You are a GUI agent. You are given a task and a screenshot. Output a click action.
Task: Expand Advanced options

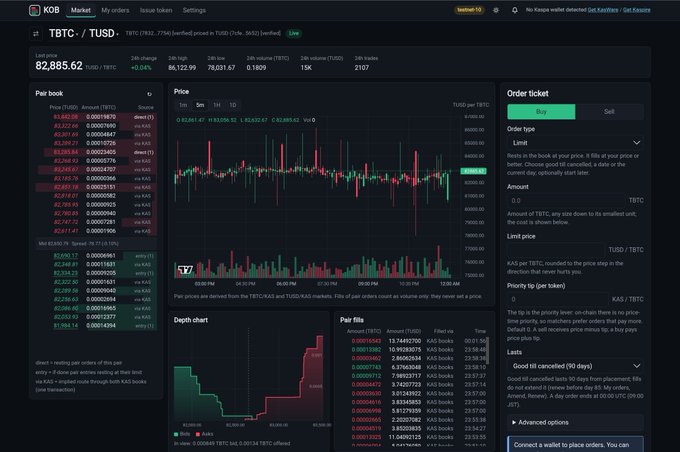click(575, 422)
